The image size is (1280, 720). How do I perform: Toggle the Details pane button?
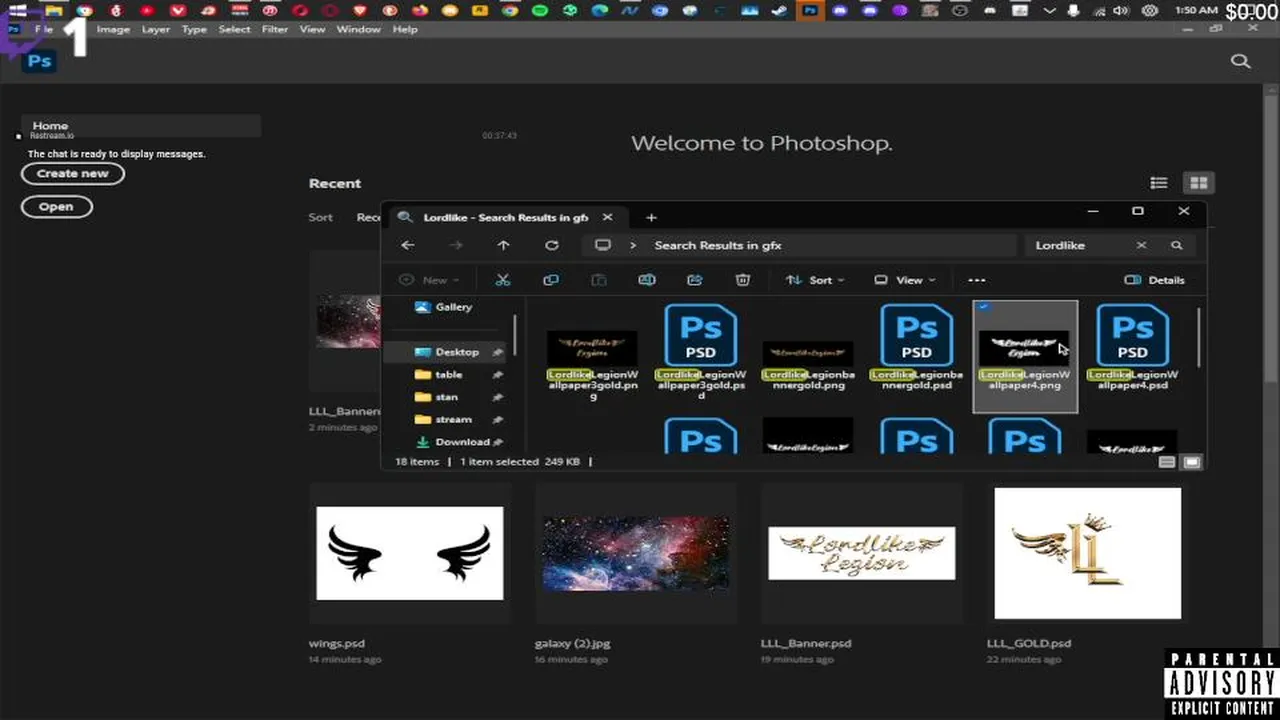(1155, 280)
